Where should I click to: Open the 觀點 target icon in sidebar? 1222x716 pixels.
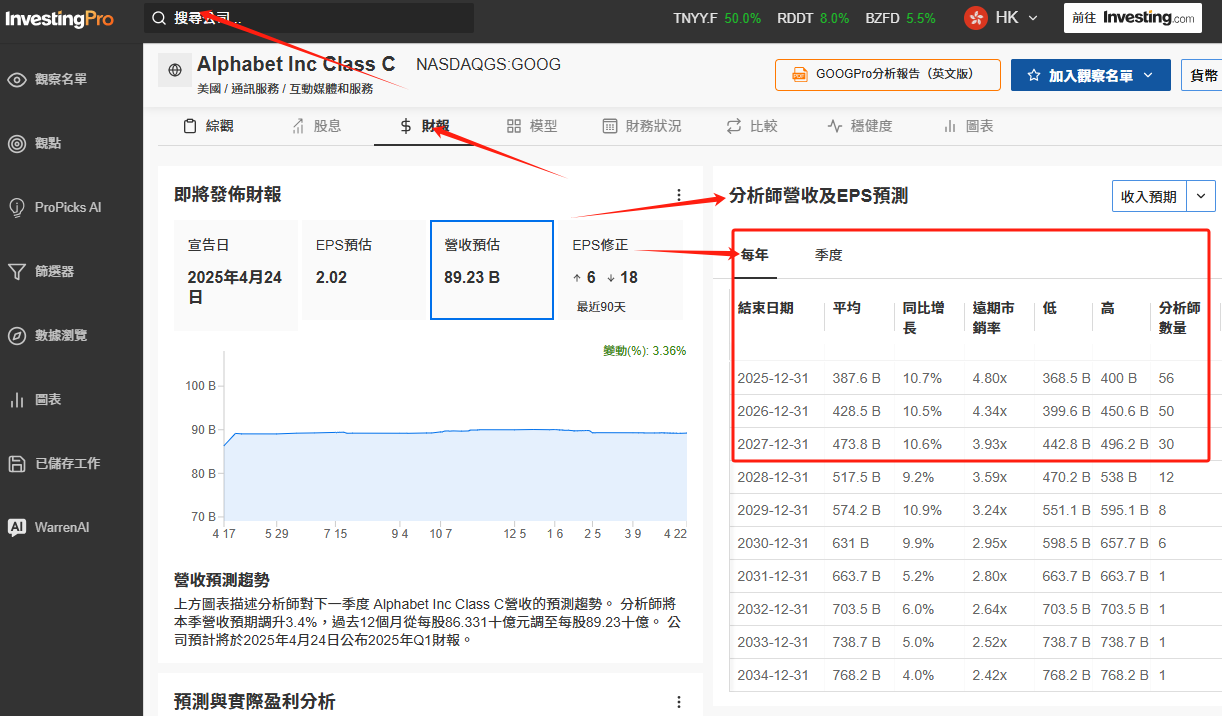click(x=17, y=143)
